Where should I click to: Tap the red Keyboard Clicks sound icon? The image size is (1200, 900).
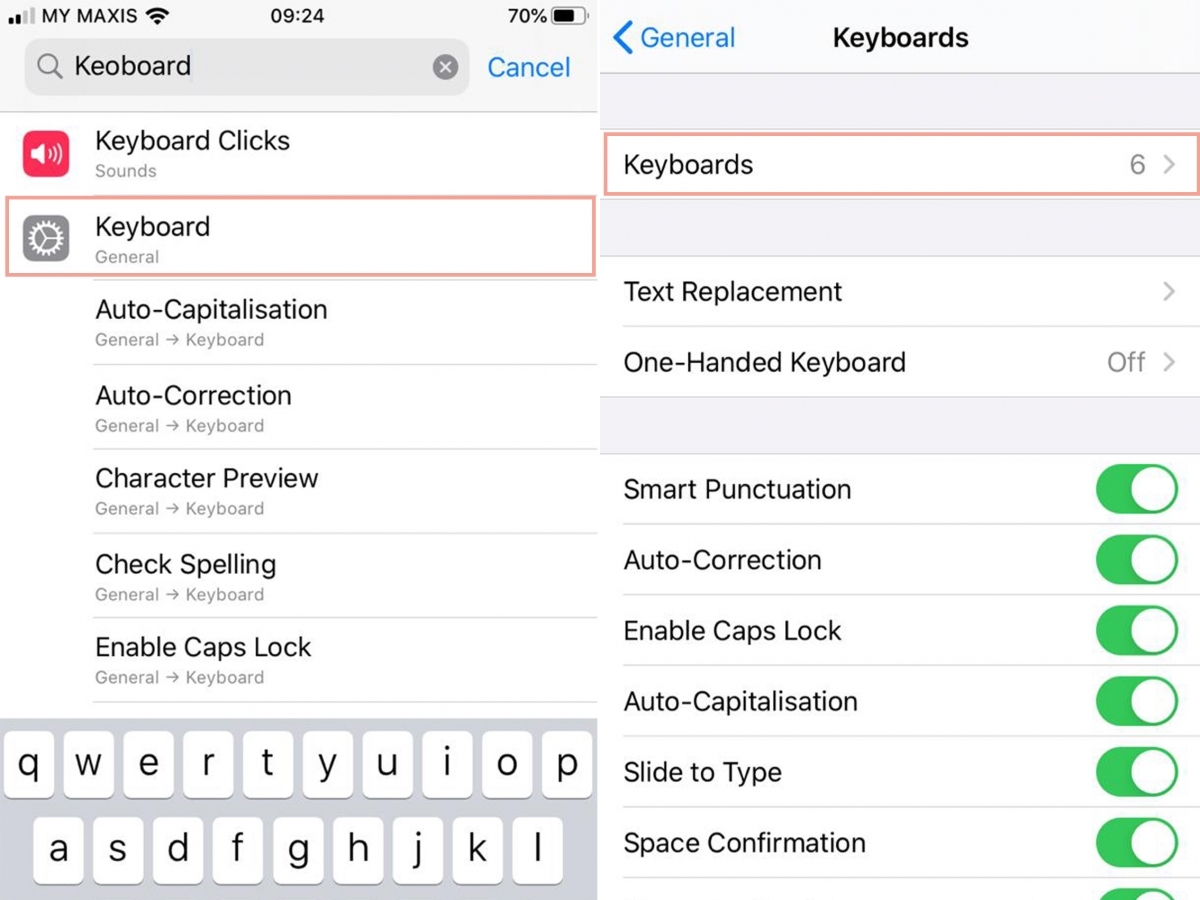tap(46, 154)
